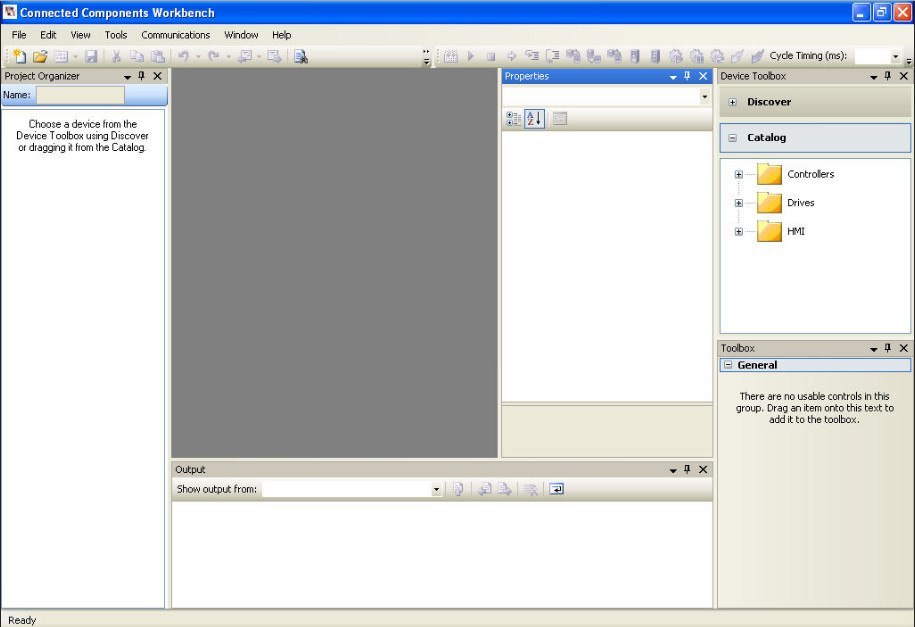Go to previous message in Output

[484, 489]
